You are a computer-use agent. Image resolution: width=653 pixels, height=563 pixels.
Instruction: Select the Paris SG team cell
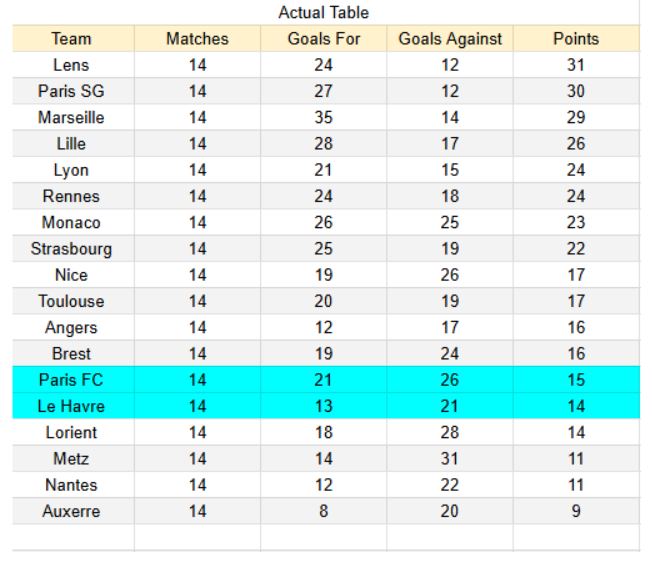pos(71,91)
